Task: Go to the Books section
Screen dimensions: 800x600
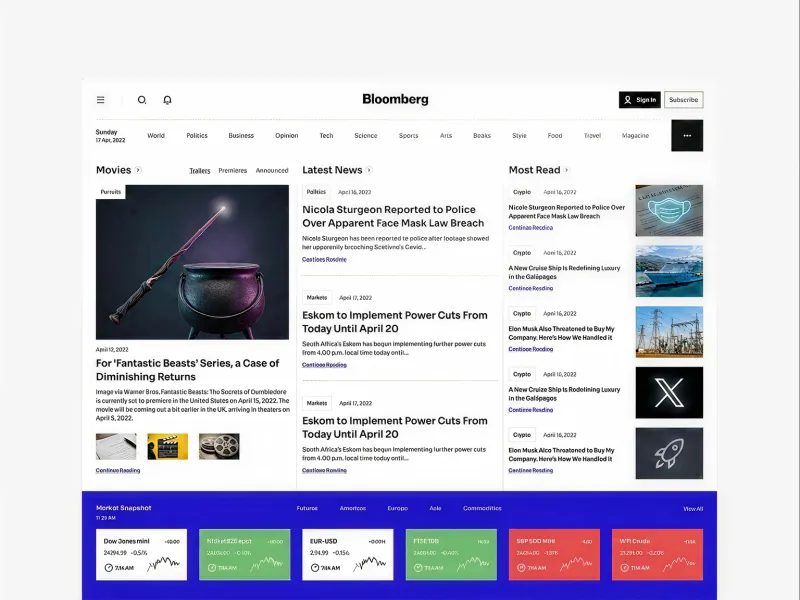Action: point(482,136)
